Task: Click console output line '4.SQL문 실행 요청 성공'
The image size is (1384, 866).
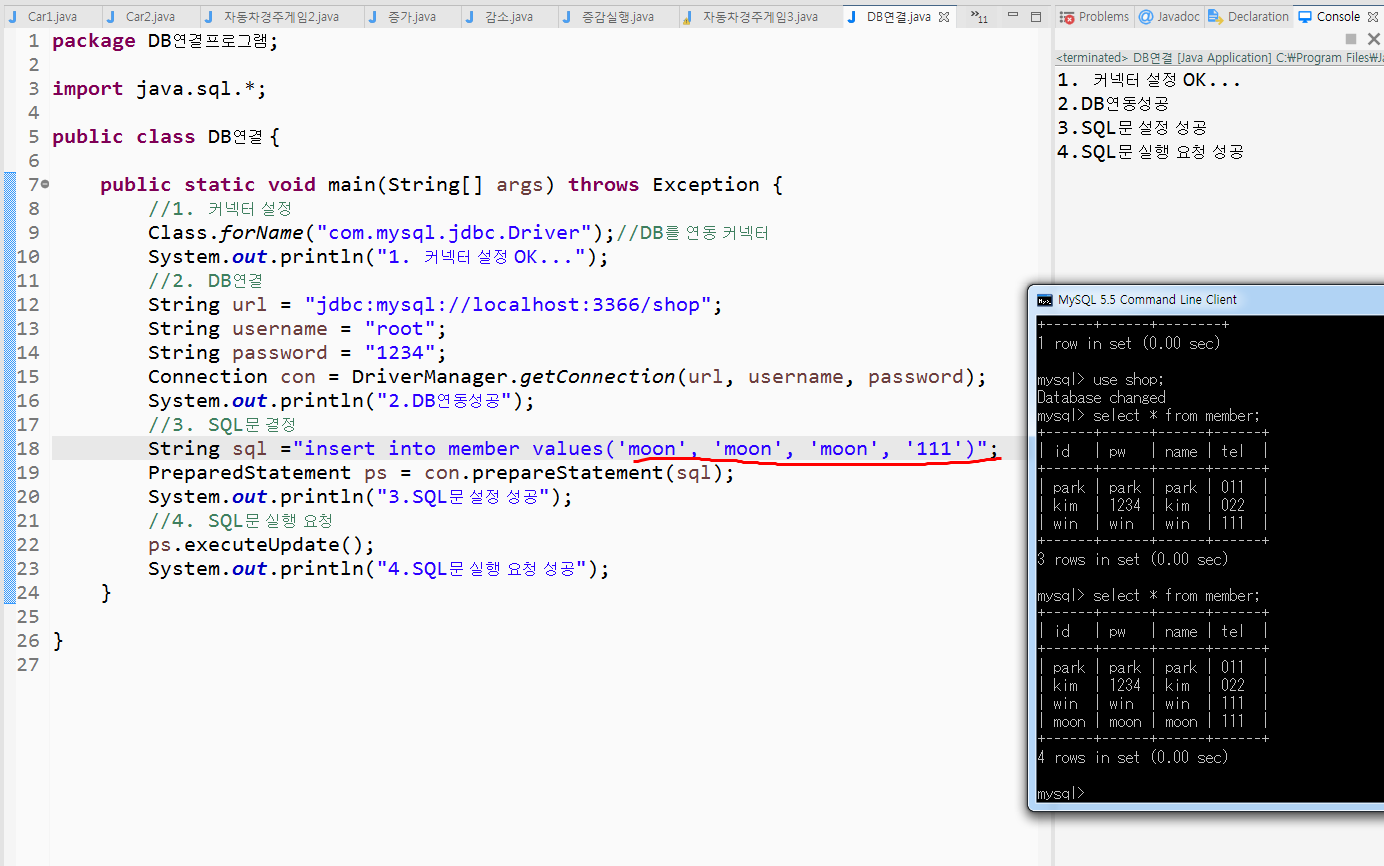Action: pyautogui.click(x=1151, y=152)
